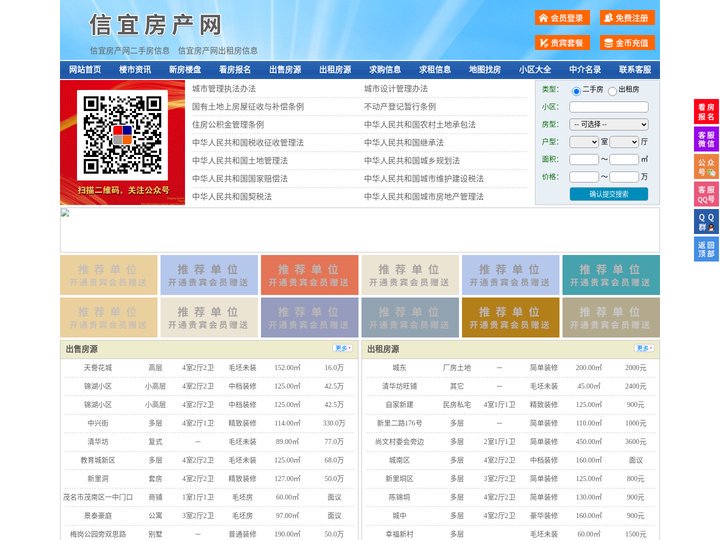Viewport: 720px width, 540px height.
Task: Click the 会员登录 button
Action: pyautogui.click(x=562, y=18)
